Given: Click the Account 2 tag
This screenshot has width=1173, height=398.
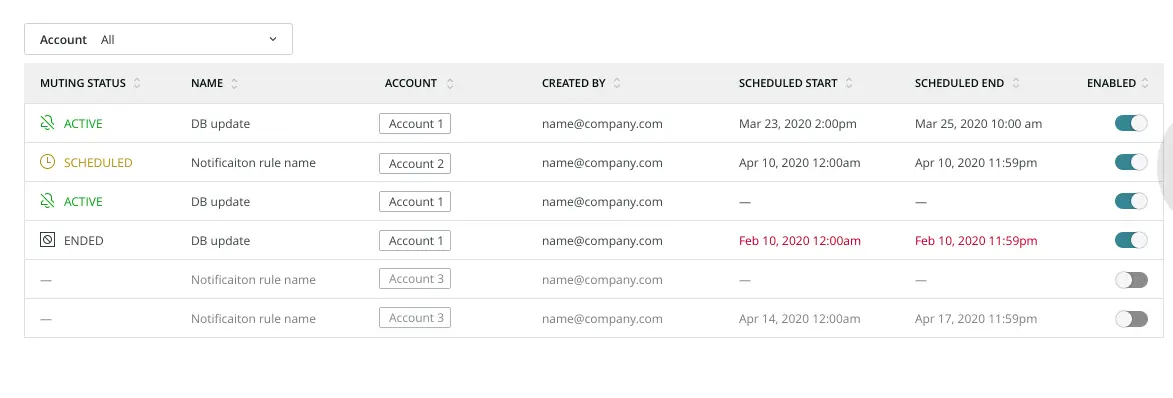Looking at the screenshot, I should pyautogui.click(x=415, y=163).
